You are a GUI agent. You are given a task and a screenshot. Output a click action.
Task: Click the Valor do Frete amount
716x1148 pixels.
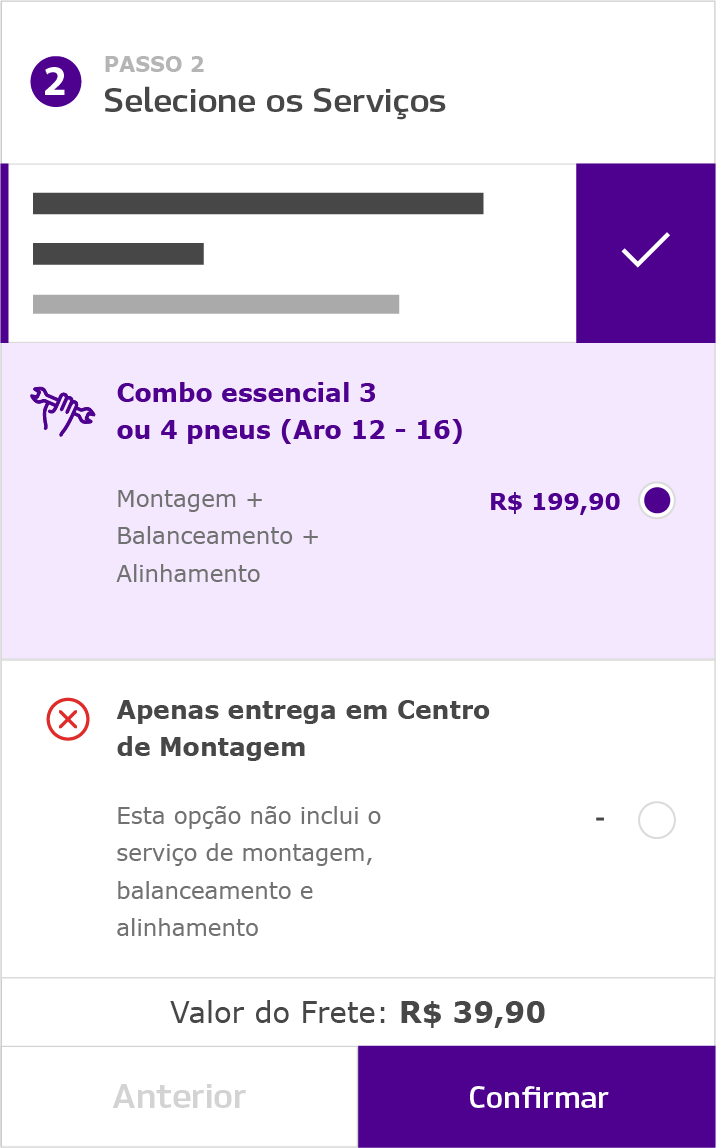point(473,1012)
